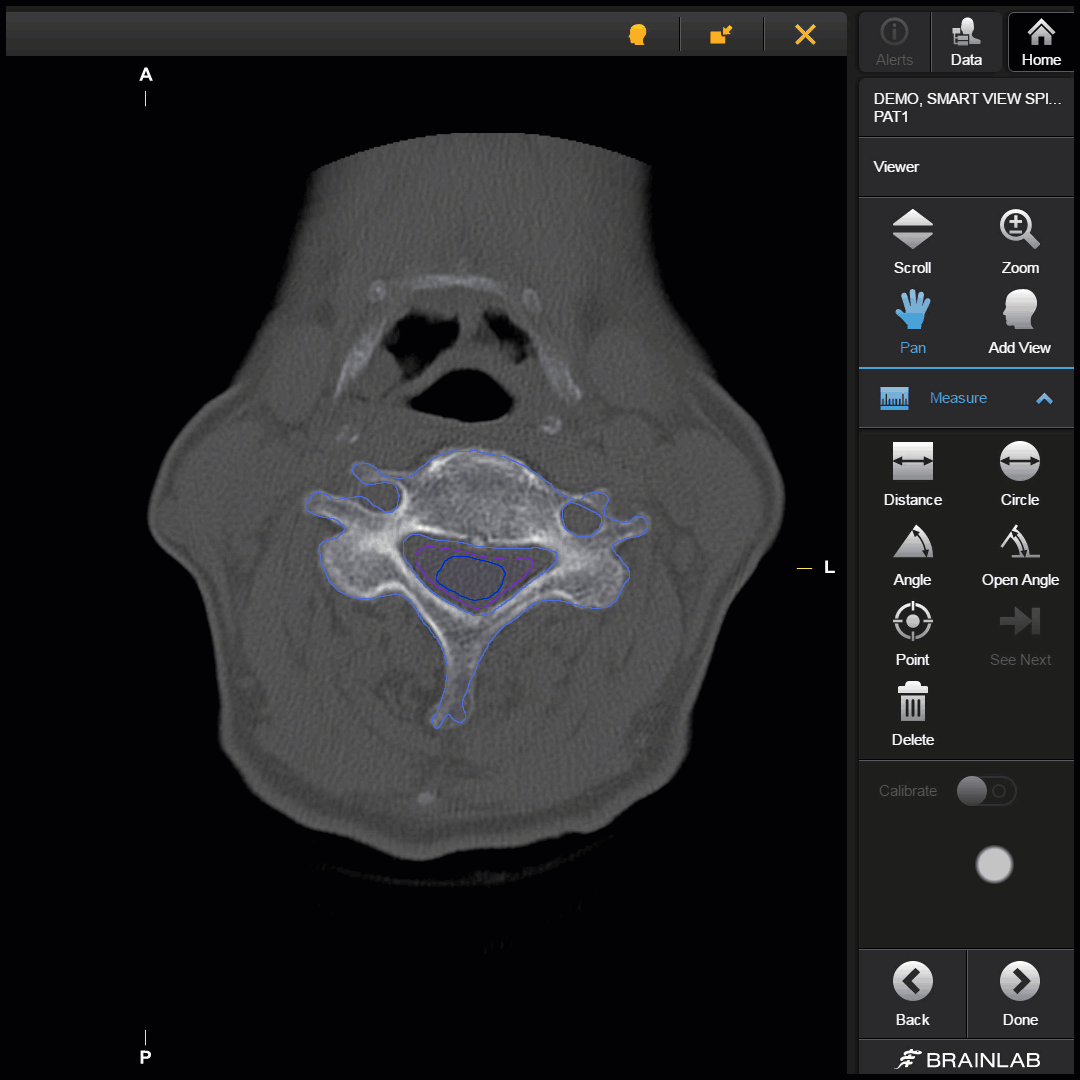
Task: Choose the Open Angle tool
Action: (x=1019, y=554)
